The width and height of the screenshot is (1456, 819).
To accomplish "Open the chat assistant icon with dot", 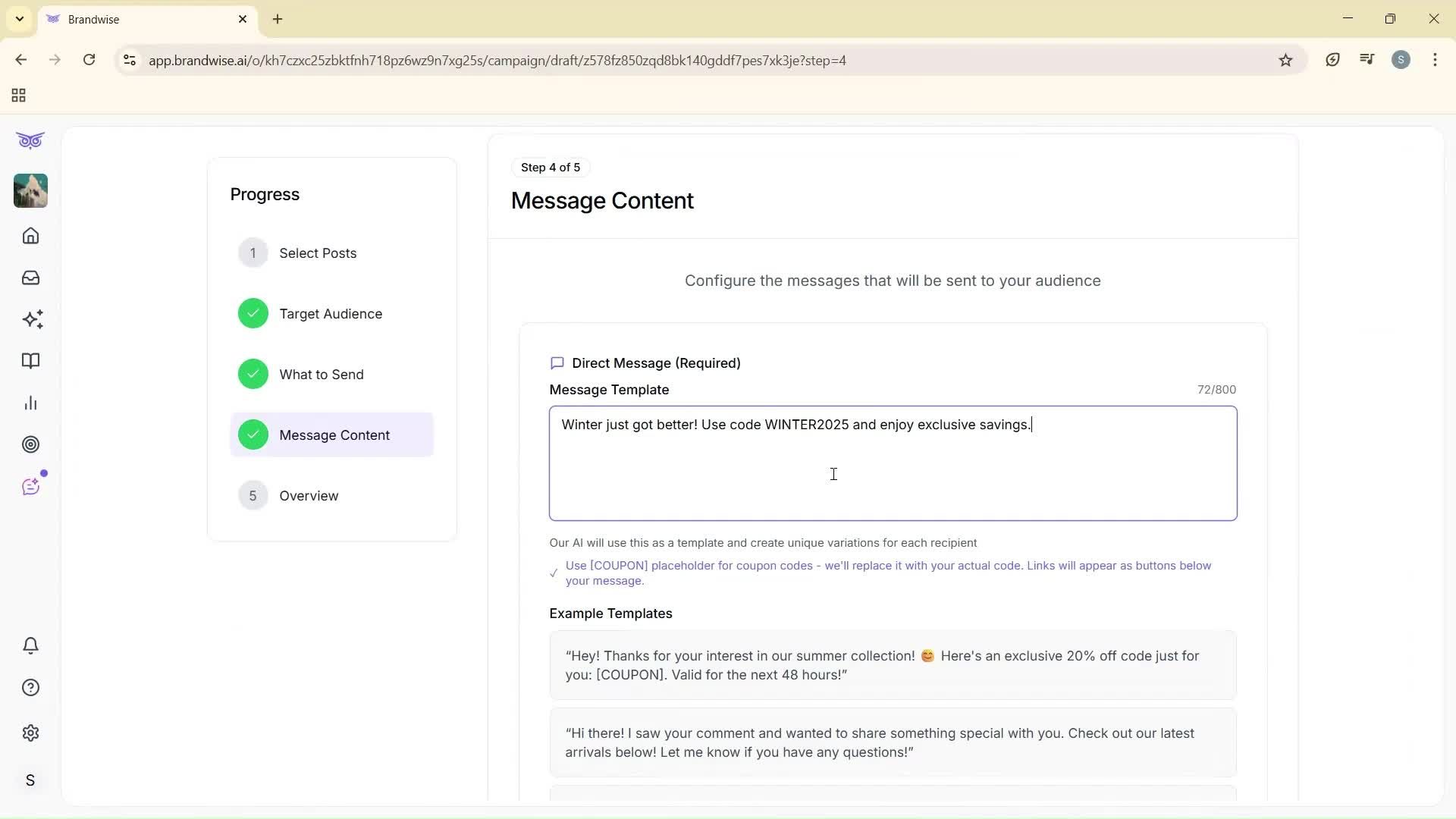I will pos(30,487).
